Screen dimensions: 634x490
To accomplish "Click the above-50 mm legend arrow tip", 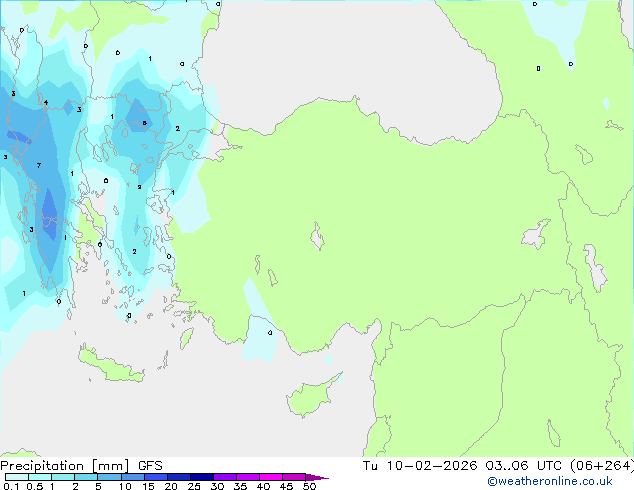I will pyautogui.click(x=317, y=477).
